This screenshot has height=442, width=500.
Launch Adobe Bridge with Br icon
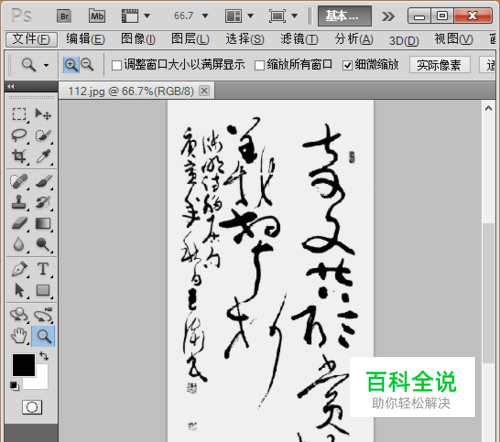pyautogui.click(x=64, y=16)
